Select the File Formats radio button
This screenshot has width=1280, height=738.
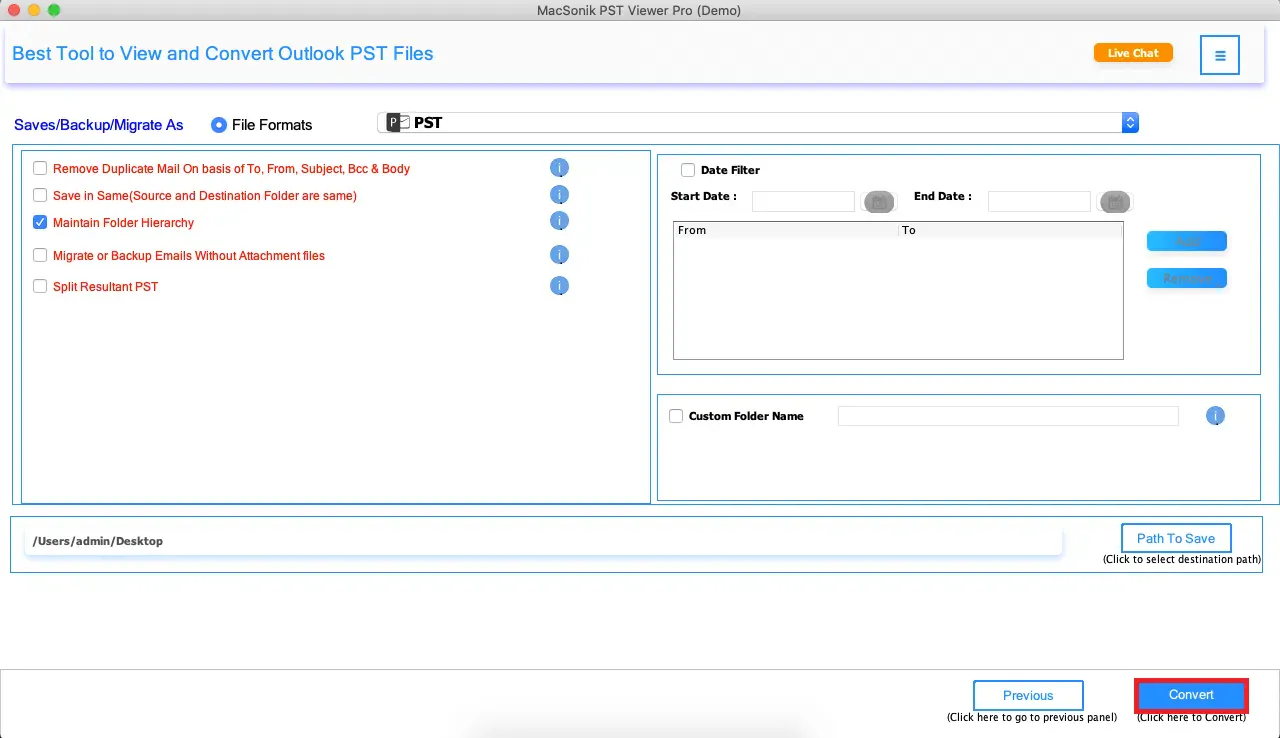(219, 125)
